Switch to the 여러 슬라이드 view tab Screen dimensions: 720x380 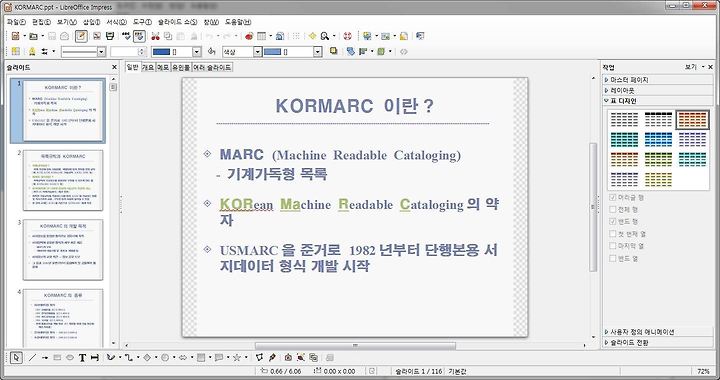pos(212,67)
